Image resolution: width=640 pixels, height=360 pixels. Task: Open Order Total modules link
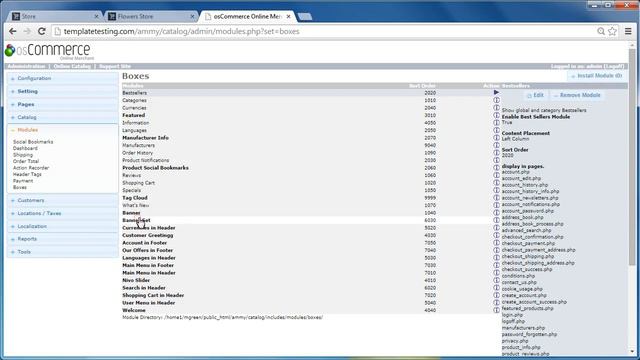[x=26, y=161]
